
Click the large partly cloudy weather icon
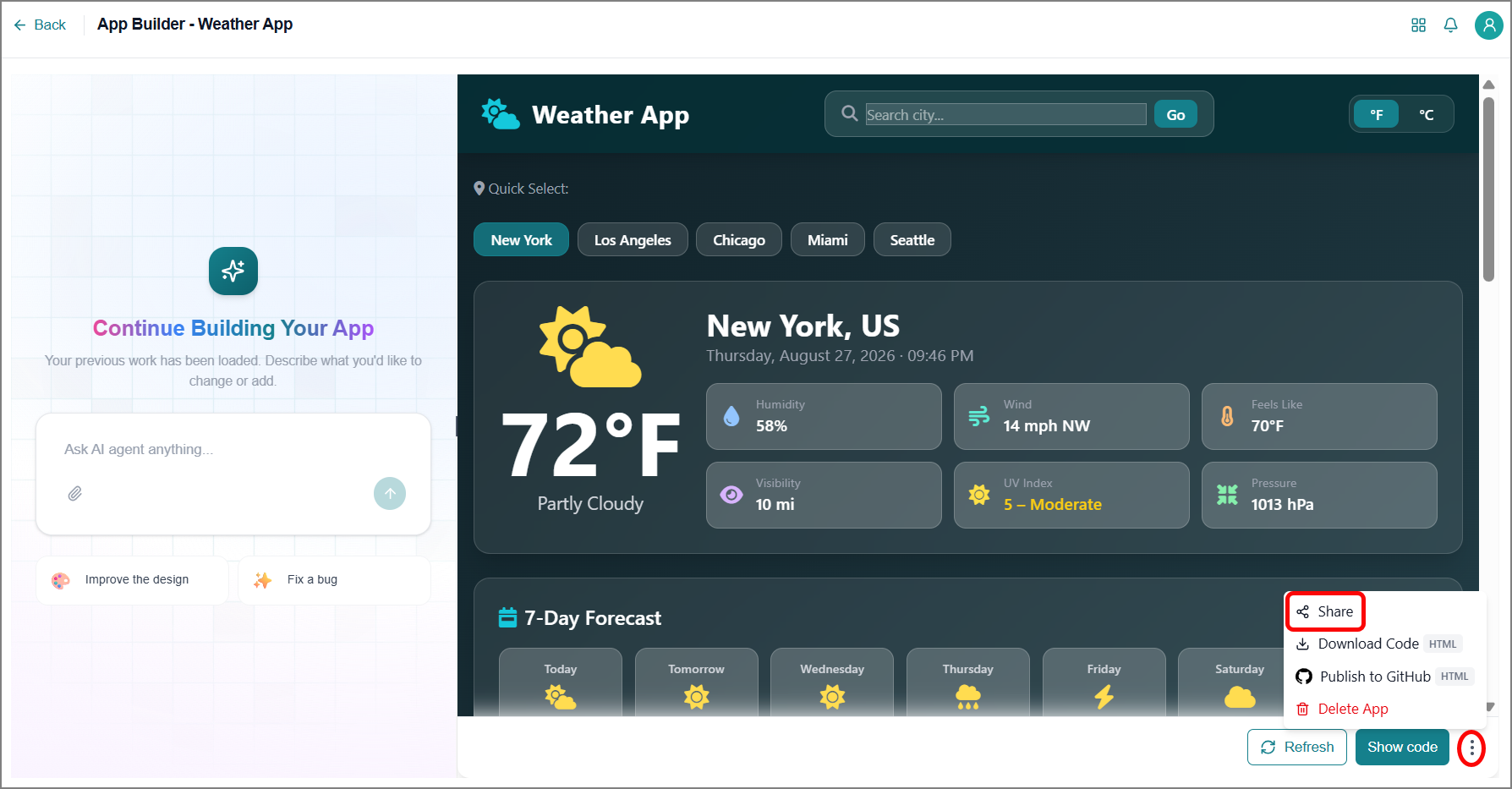coord(590,347)
